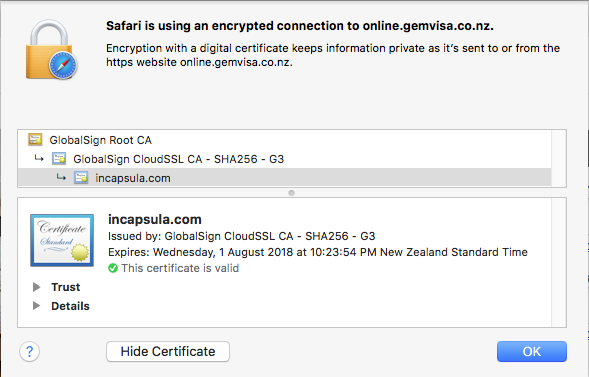The image size is (589, 377).
Task: Confirm with the OK button
Action: [532, 351]
